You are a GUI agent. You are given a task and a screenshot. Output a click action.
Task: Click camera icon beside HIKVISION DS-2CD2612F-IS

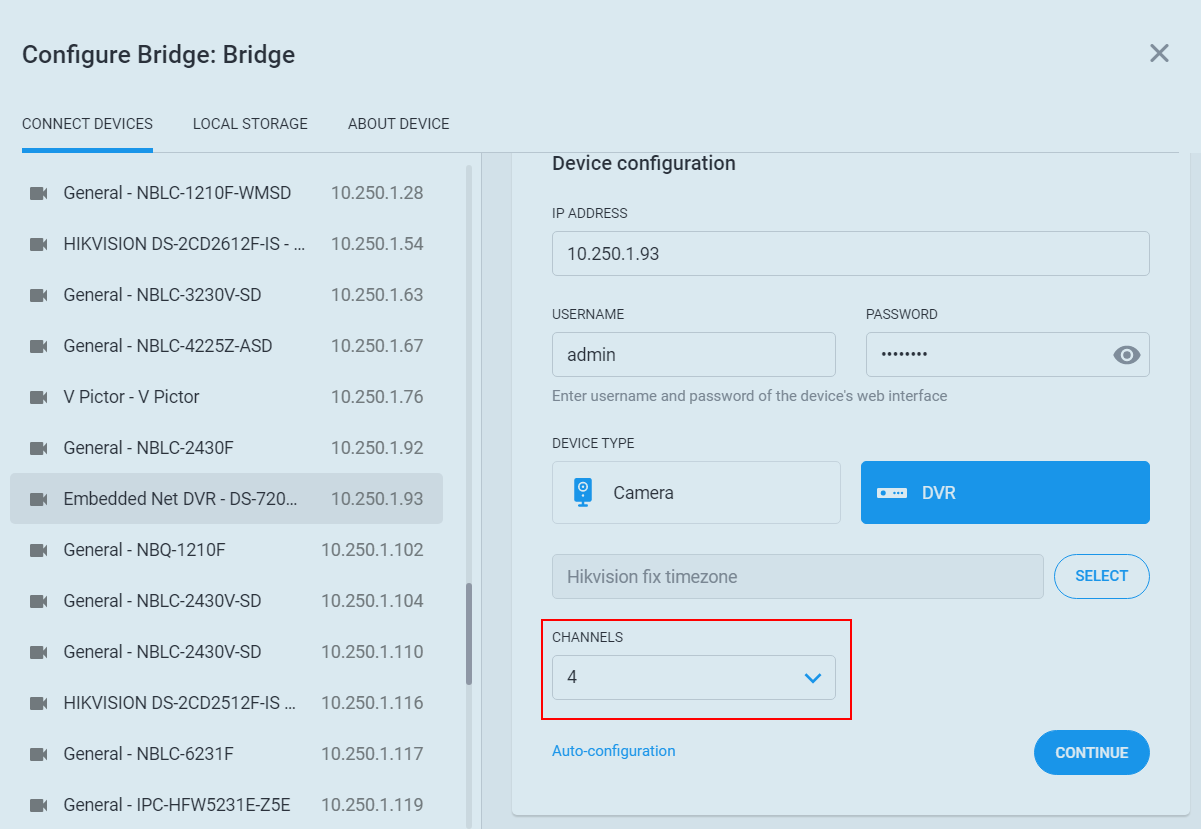point(39,244)
